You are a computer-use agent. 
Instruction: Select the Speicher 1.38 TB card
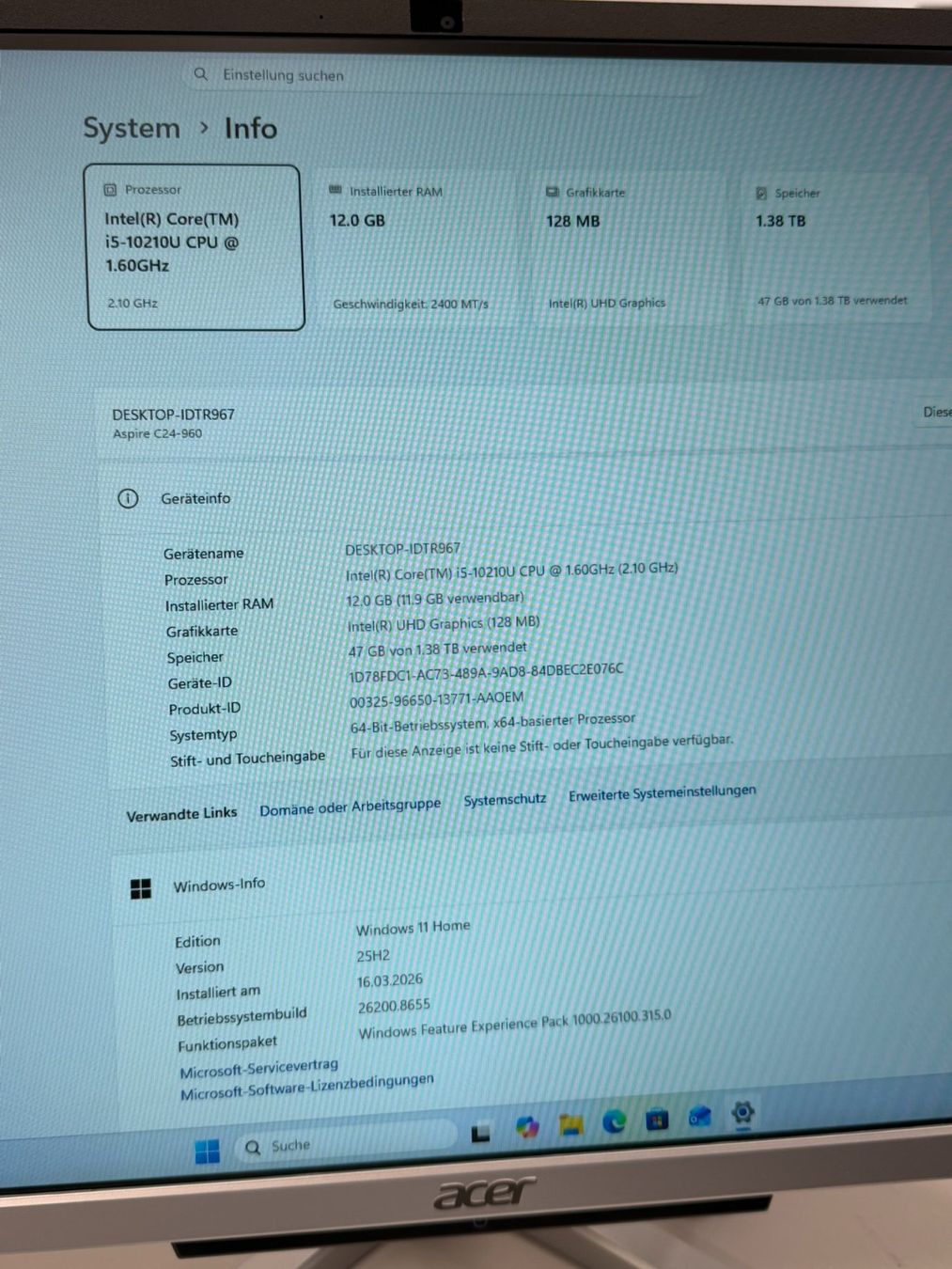[836, 248]
